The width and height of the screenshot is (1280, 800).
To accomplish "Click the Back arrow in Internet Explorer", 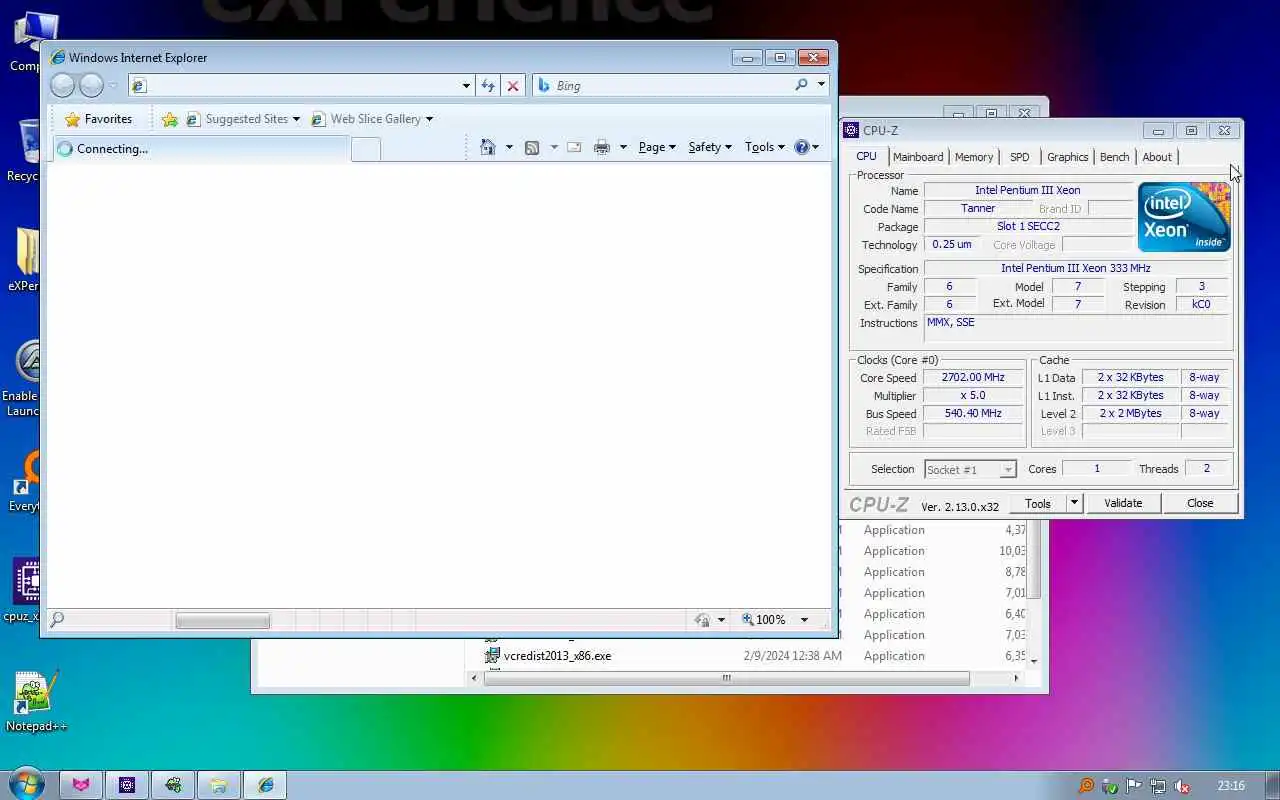I will coord(62,85).
